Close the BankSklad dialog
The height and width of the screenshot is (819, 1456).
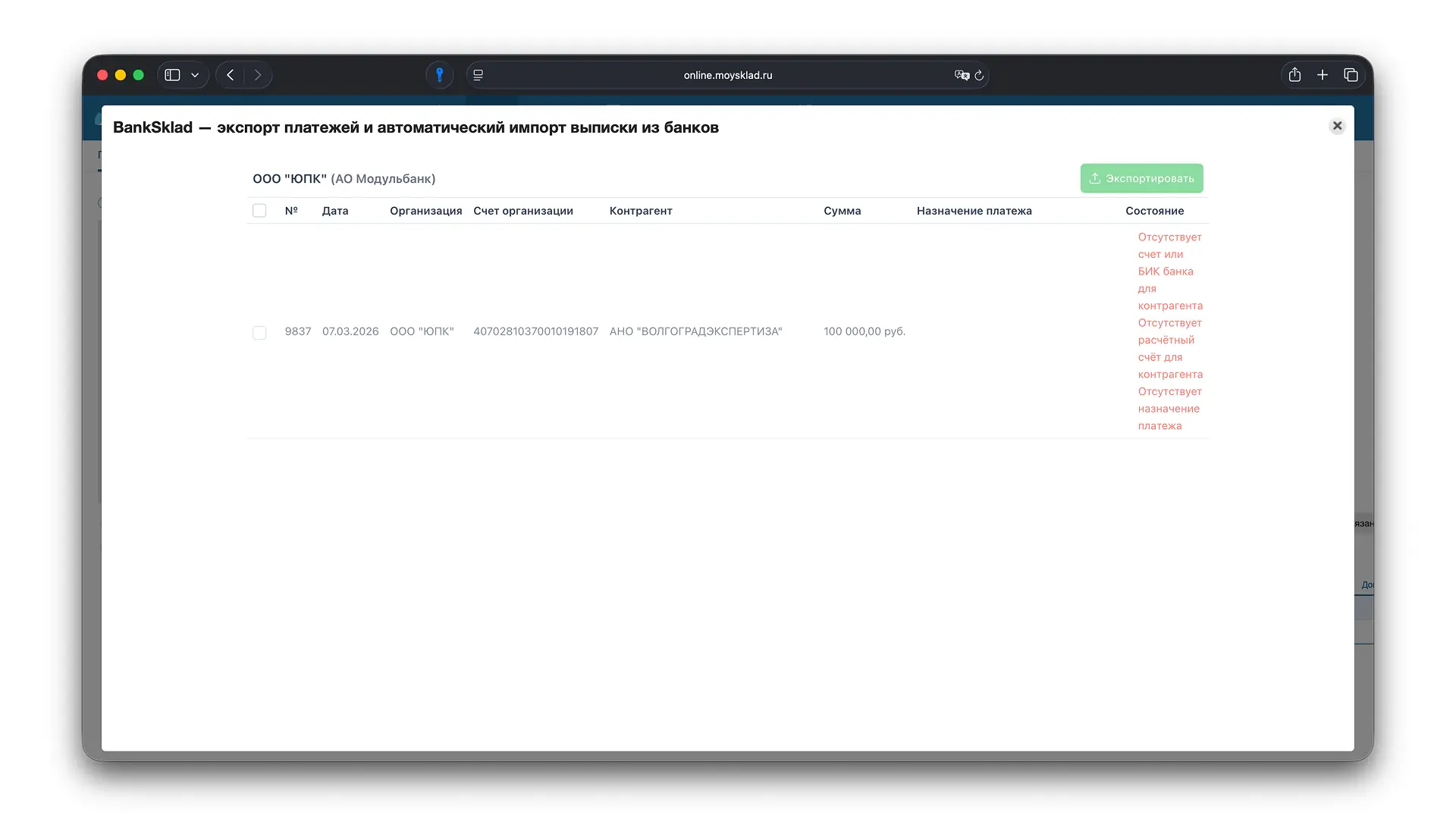point(1337,126)
